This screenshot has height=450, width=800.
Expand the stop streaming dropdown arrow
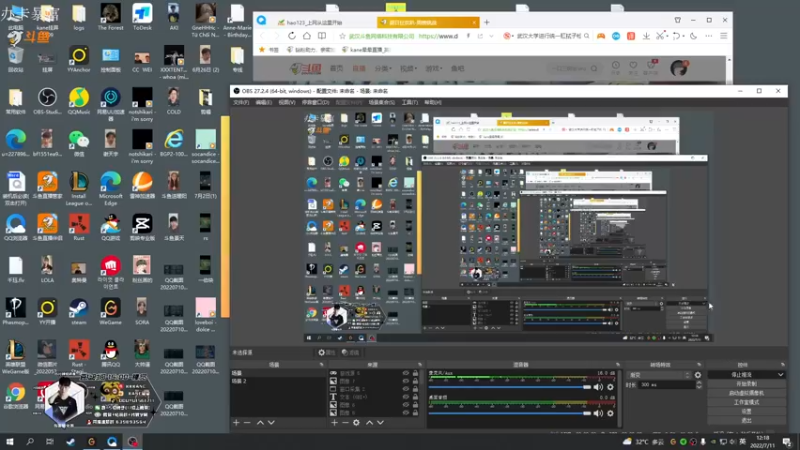780,374
